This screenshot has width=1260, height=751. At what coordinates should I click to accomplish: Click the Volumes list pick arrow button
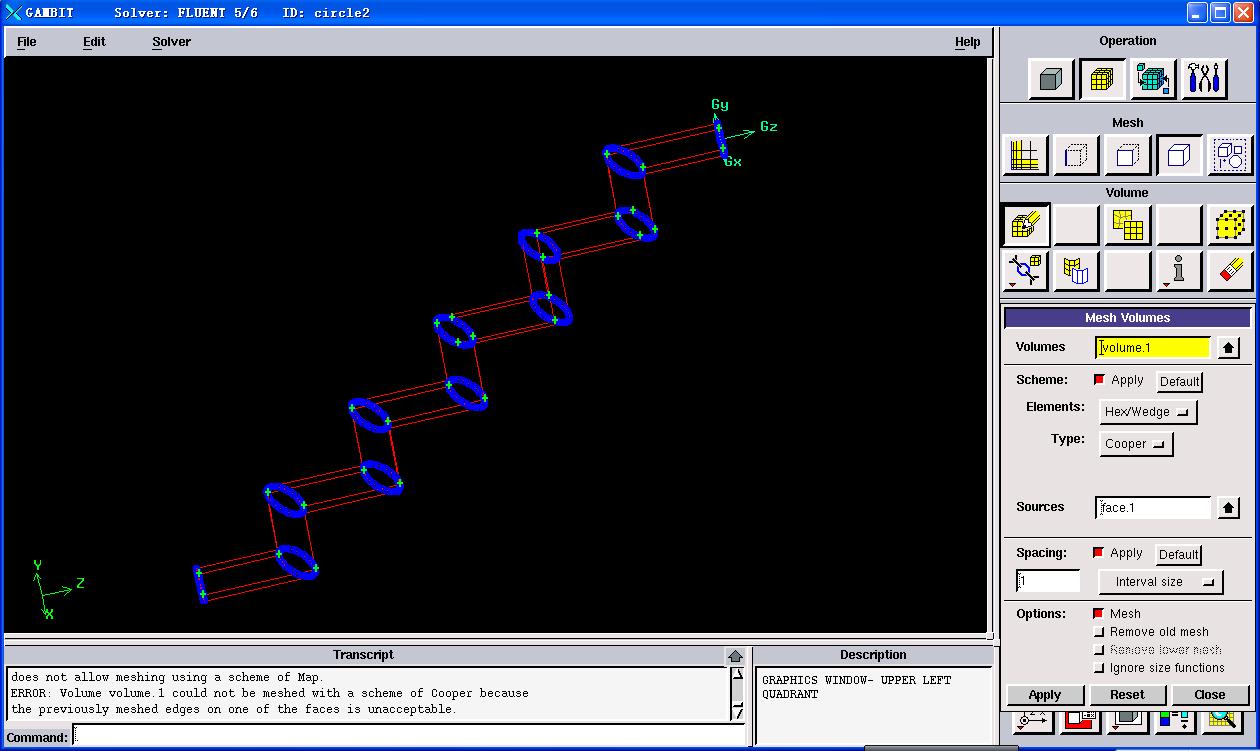(1229, 348)
